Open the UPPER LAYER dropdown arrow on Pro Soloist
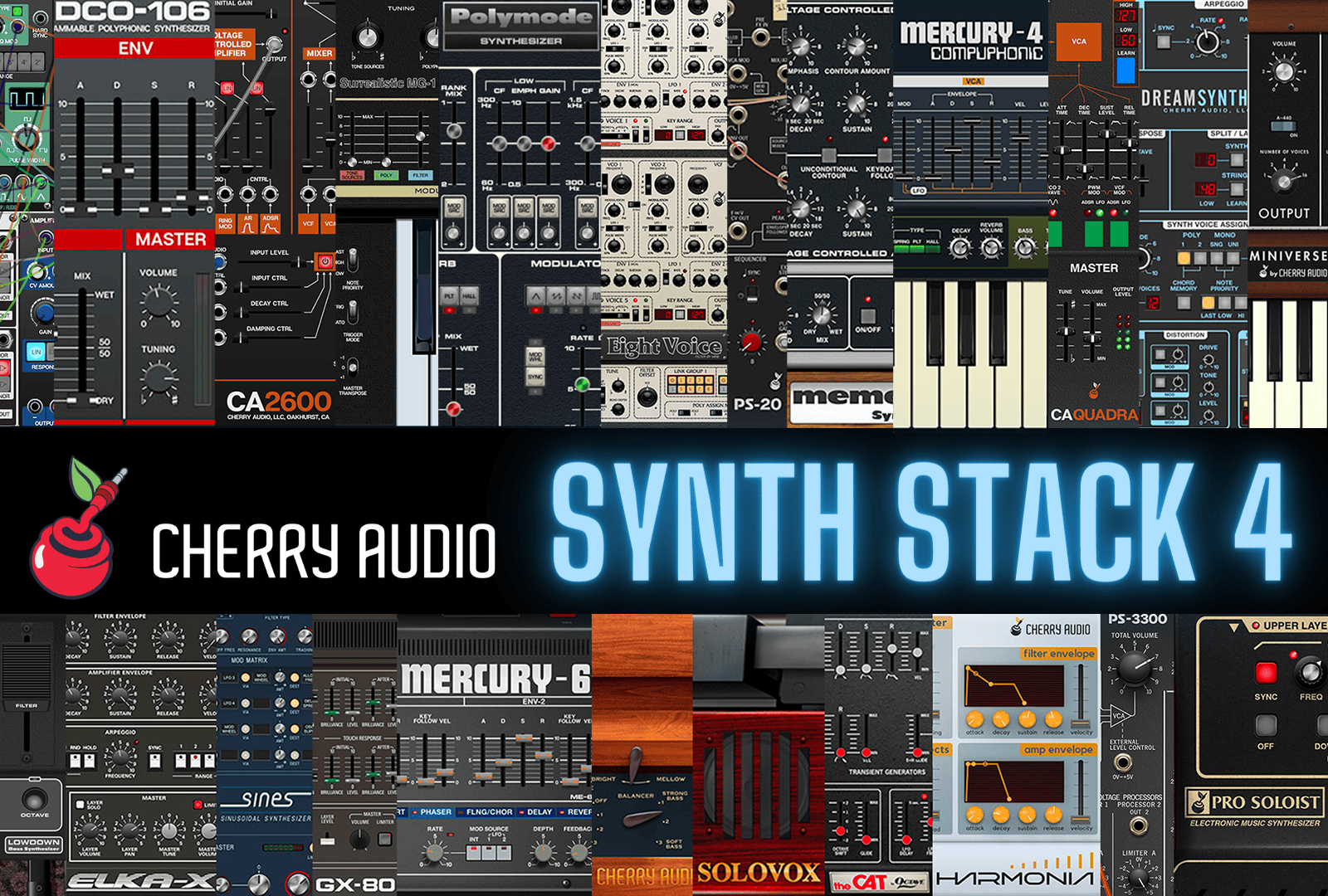The width and height of the screenshot is (1328, 896). pos(1233,626)
